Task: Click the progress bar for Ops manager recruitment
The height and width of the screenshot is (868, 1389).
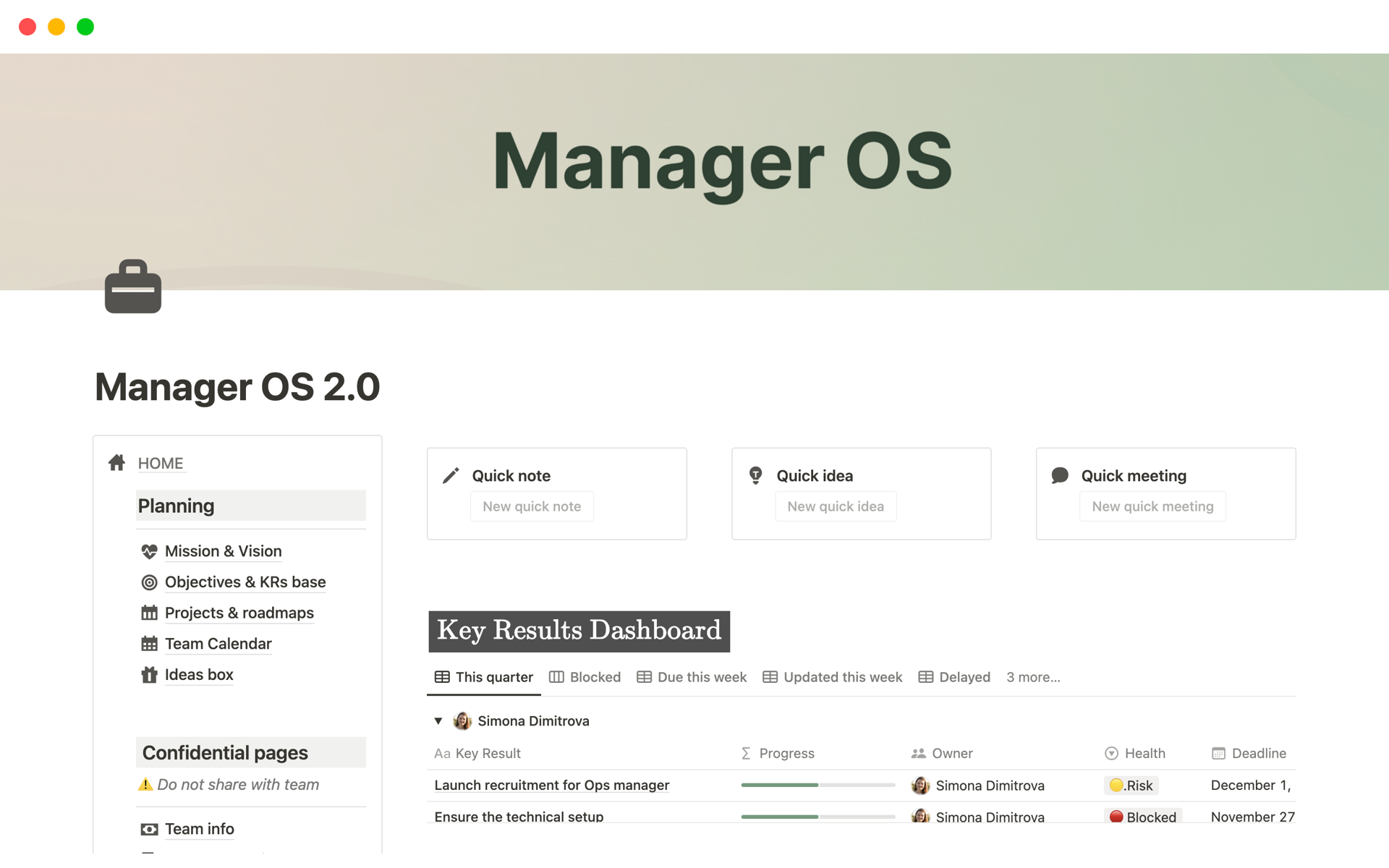Action: click(817, 785)
